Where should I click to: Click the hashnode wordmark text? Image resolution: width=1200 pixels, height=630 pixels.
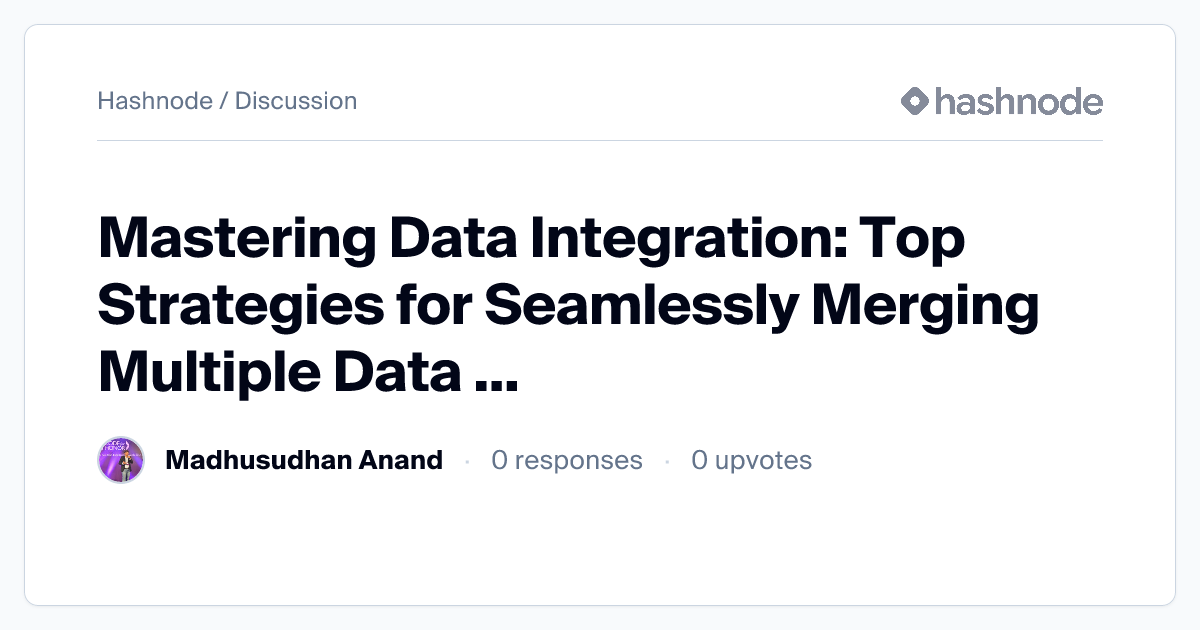(x=1018, y=101)
